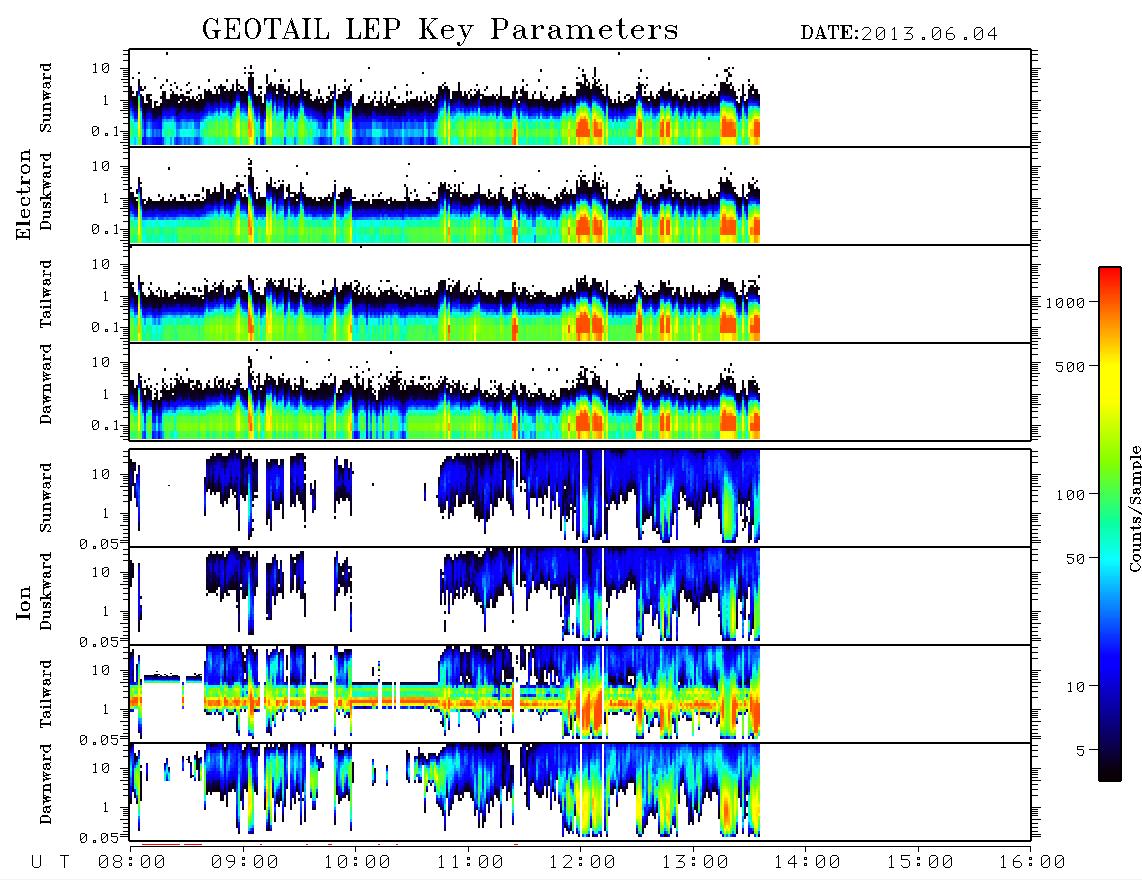Click the 0.05 tick of Ion Dawnward axis
This screenshot has height=880, width=1142.
pos(98,838)
